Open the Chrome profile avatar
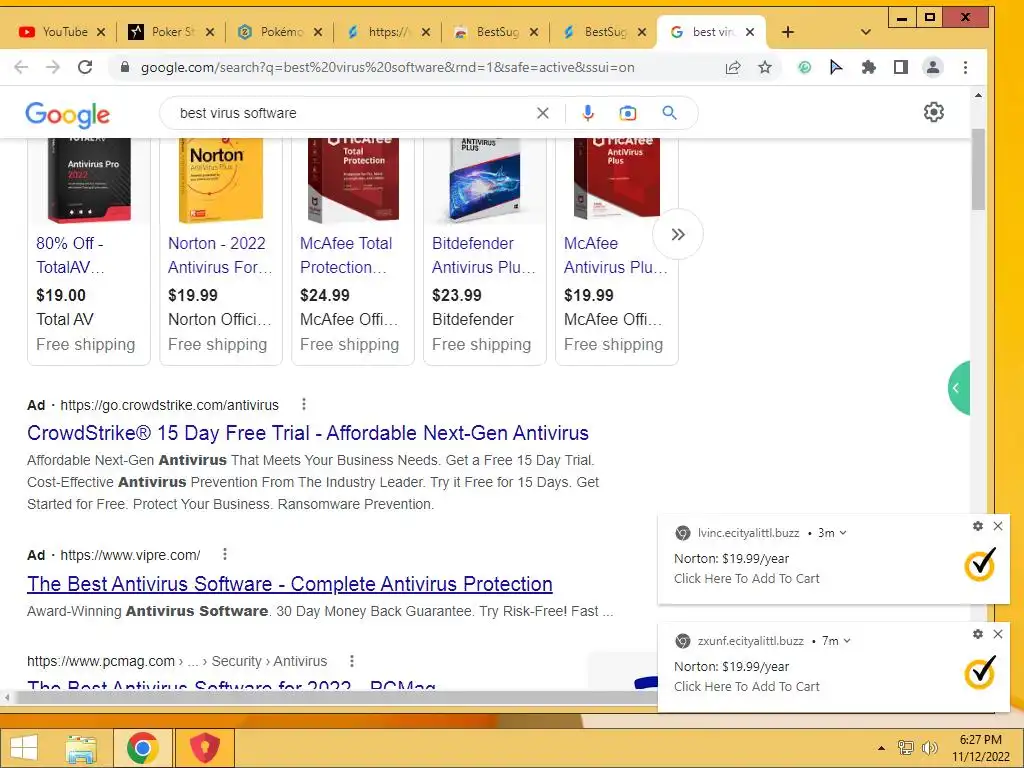Screen dimensions: 1024x768 point(933,67)
